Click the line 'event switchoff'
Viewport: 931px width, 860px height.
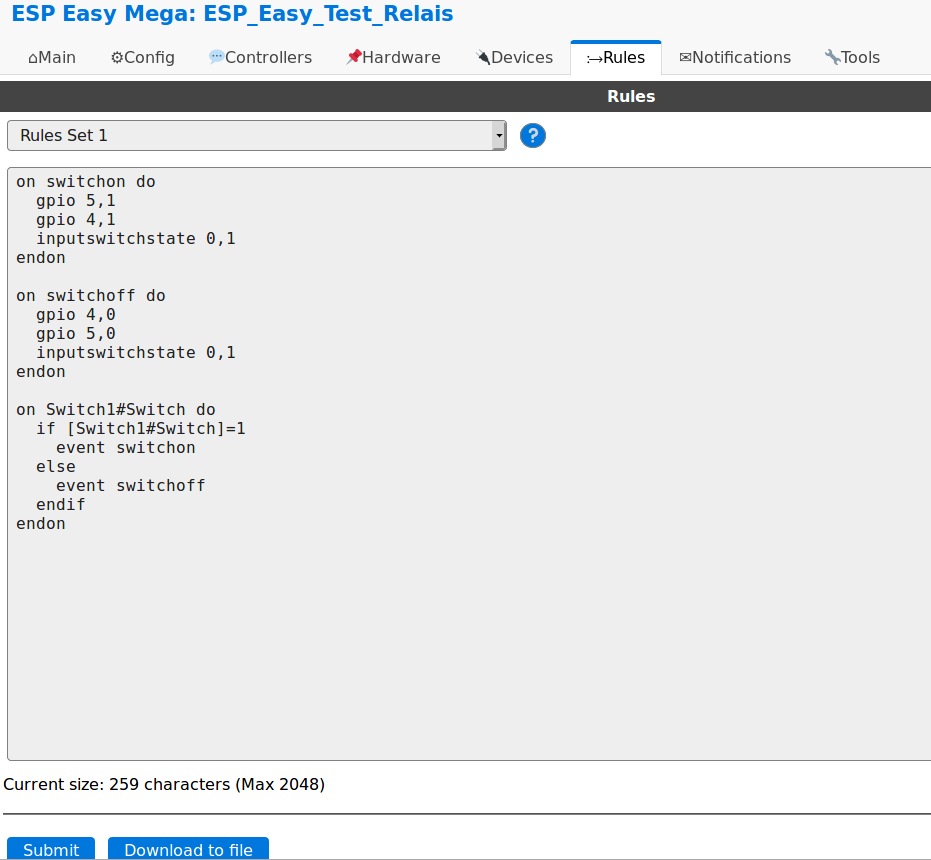131,486
